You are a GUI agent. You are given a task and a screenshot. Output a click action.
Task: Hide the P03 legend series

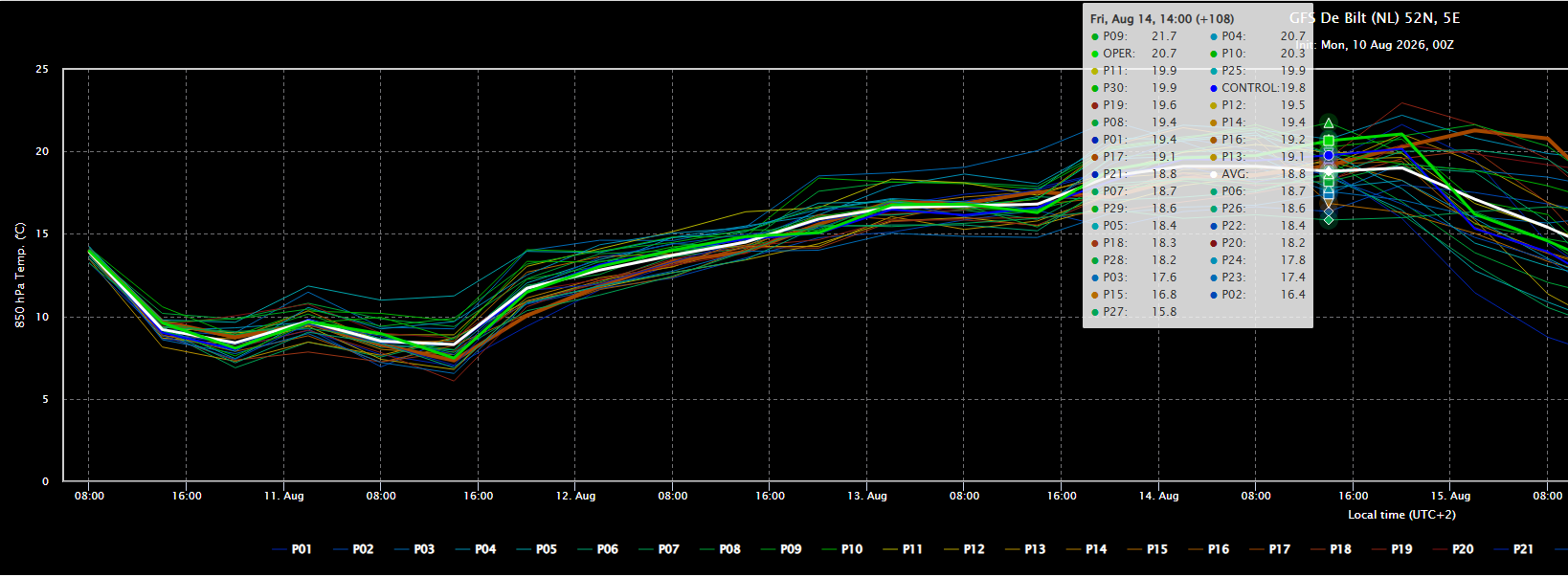point(414,549)
